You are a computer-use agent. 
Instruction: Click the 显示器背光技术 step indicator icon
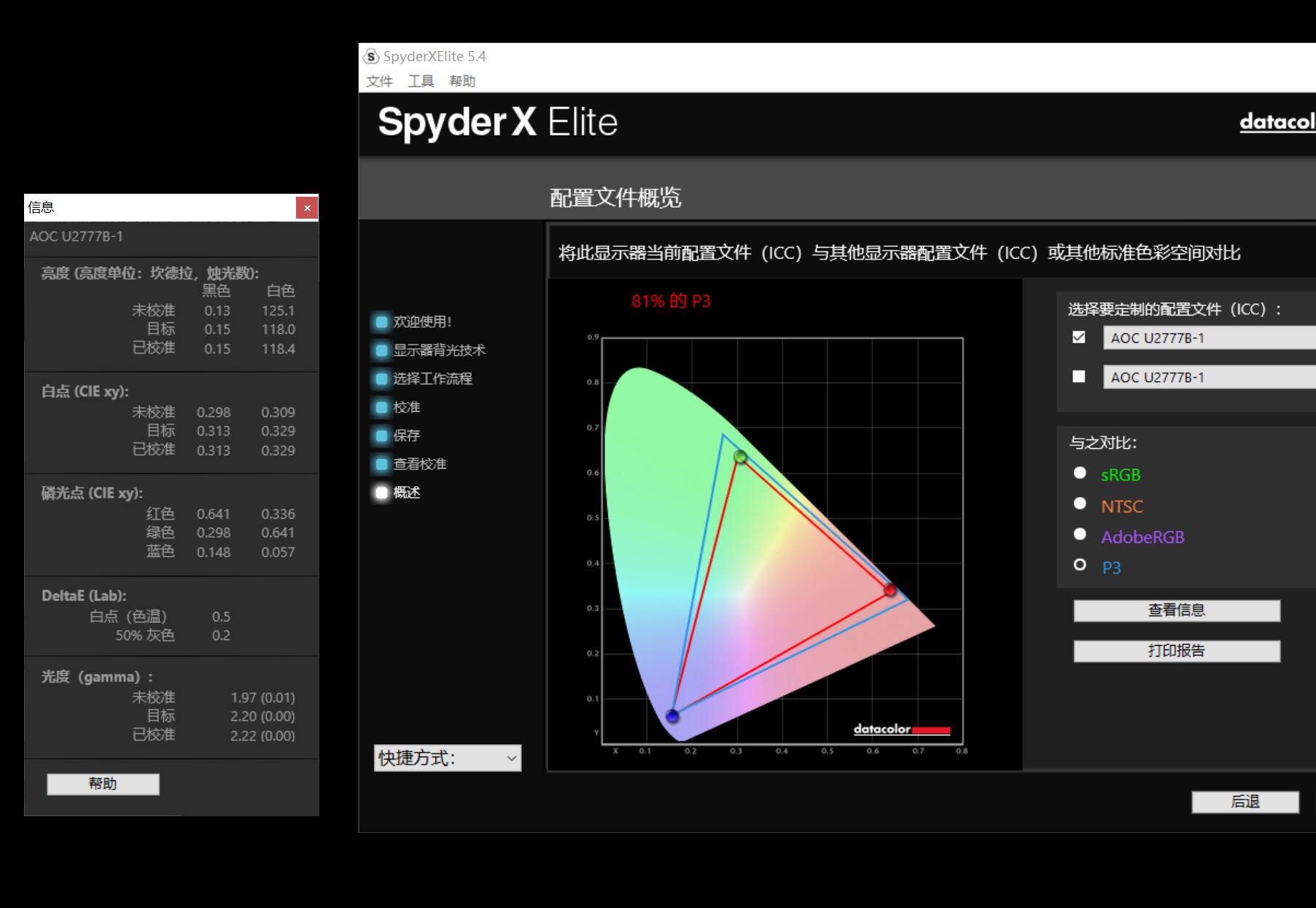(381, 350)
